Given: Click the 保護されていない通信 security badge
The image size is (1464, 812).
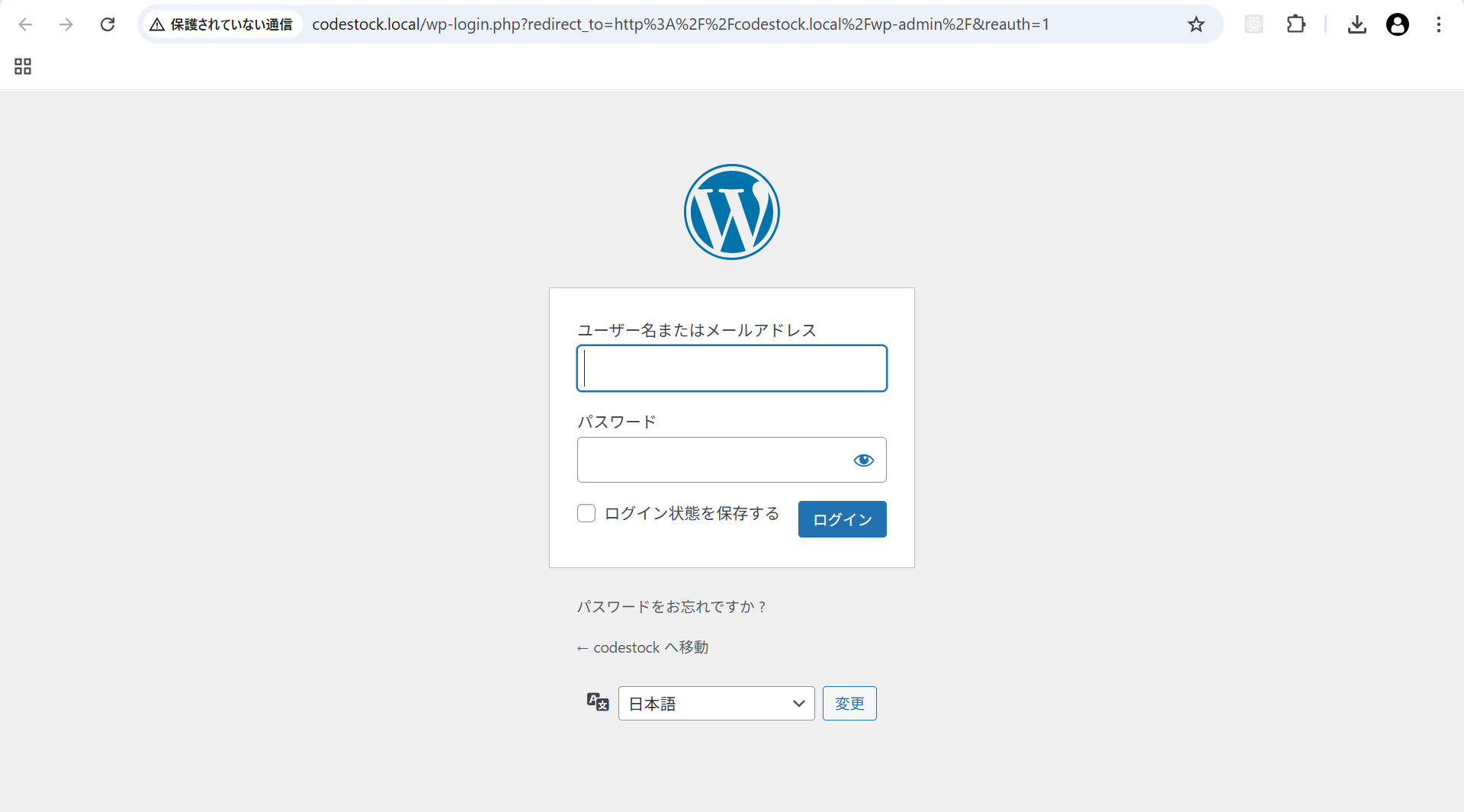Looking at the screenshot, I should click(221, 24).
